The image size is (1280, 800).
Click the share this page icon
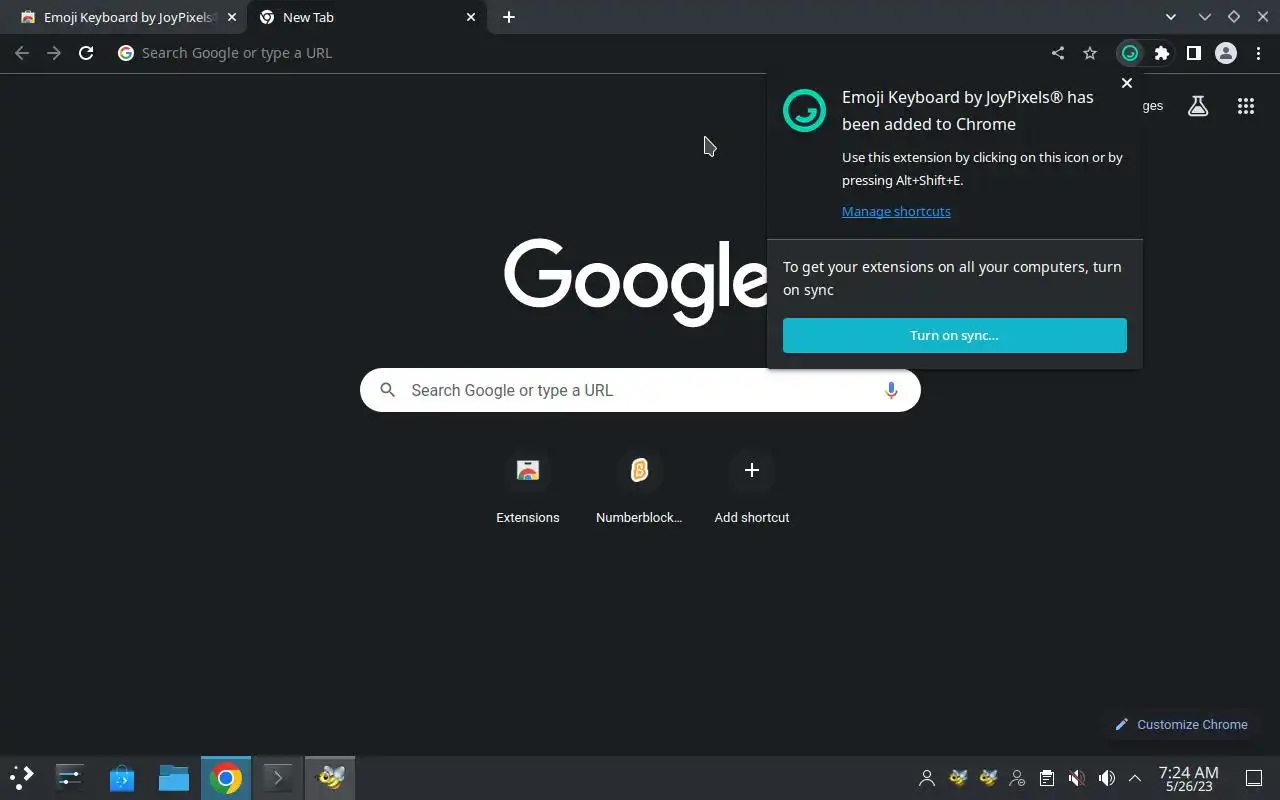(1058, 53)
